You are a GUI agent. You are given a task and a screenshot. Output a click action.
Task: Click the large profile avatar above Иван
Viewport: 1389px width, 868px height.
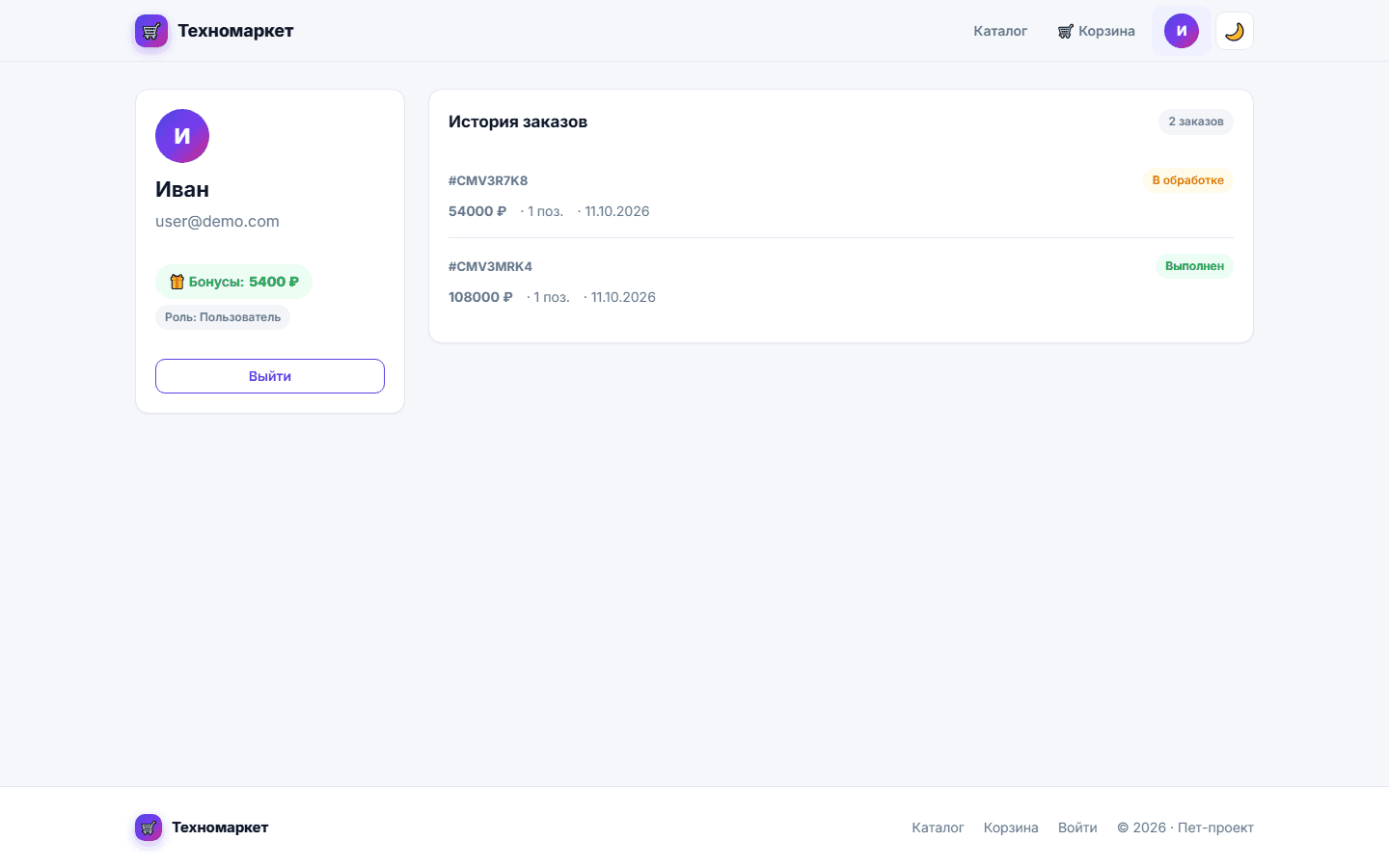coord(182,136)
